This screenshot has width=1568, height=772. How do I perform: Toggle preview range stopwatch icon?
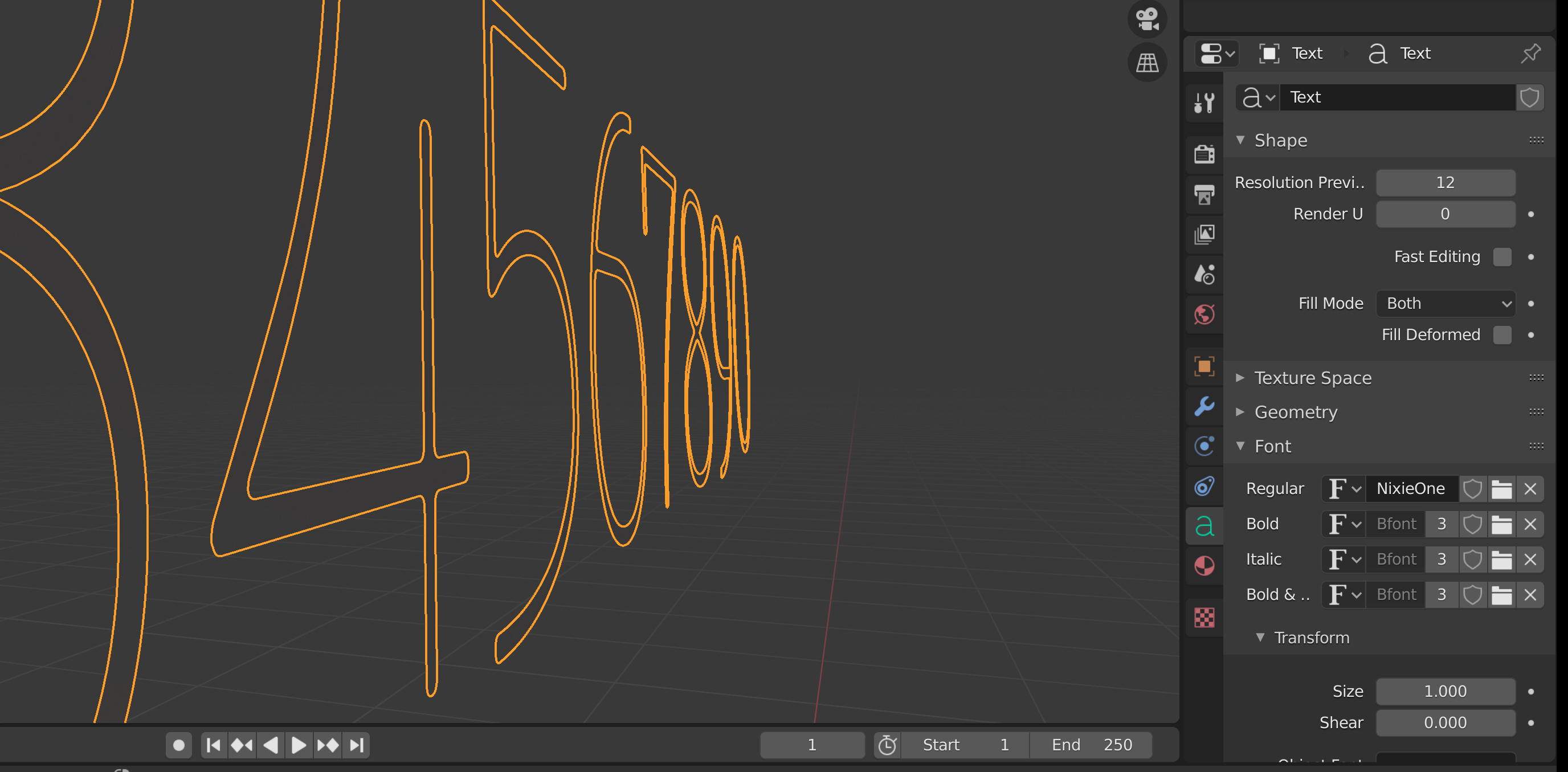[x=888, y=745]
